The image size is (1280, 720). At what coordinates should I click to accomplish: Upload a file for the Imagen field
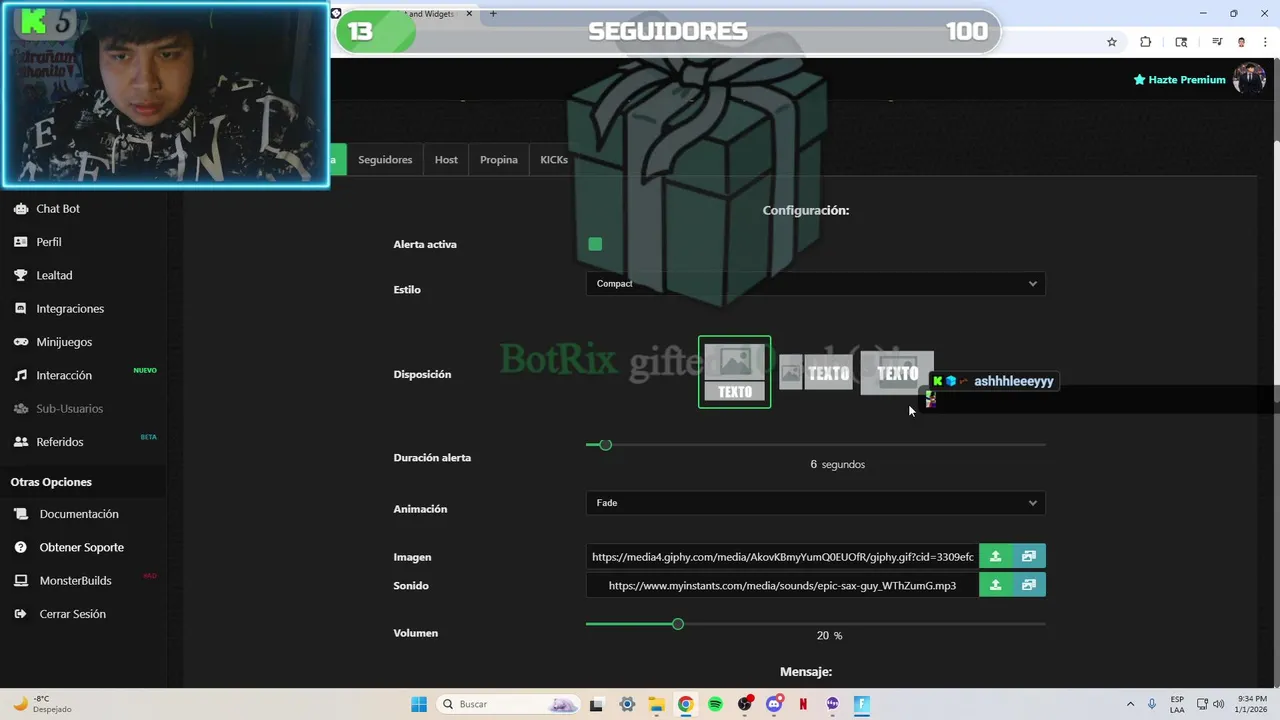pos(995,556)
